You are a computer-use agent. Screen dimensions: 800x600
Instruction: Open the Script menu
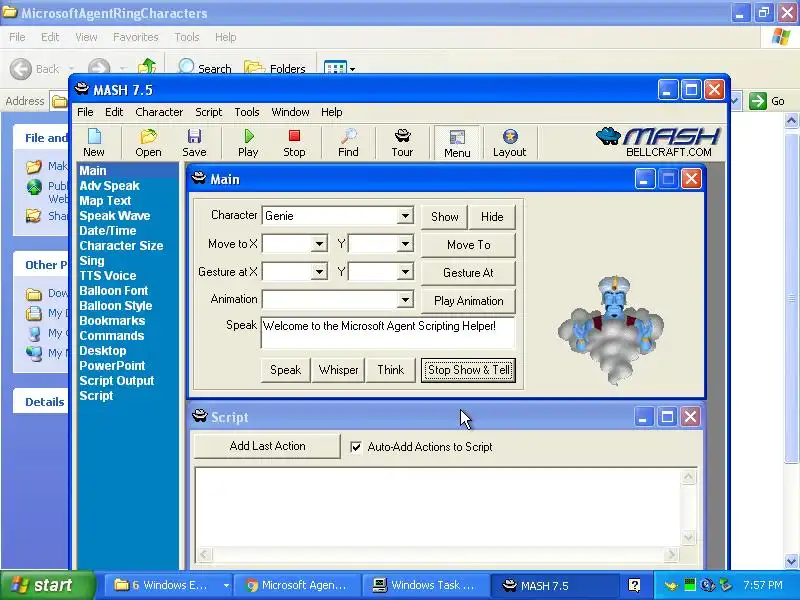[x=209, y=112]
